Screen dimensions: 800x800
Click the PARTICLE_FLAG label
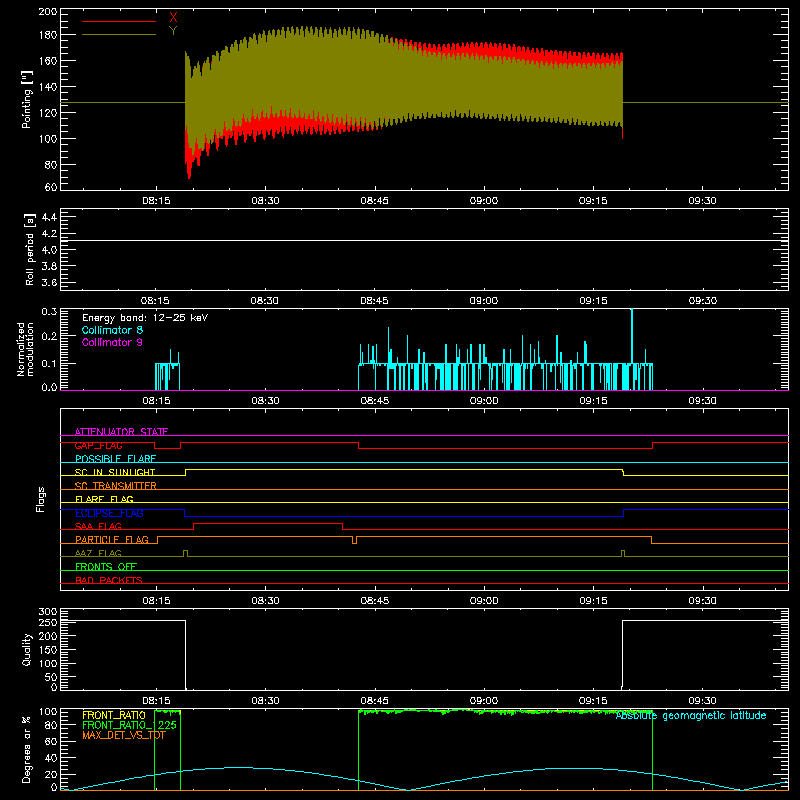(x=112, y=539)
